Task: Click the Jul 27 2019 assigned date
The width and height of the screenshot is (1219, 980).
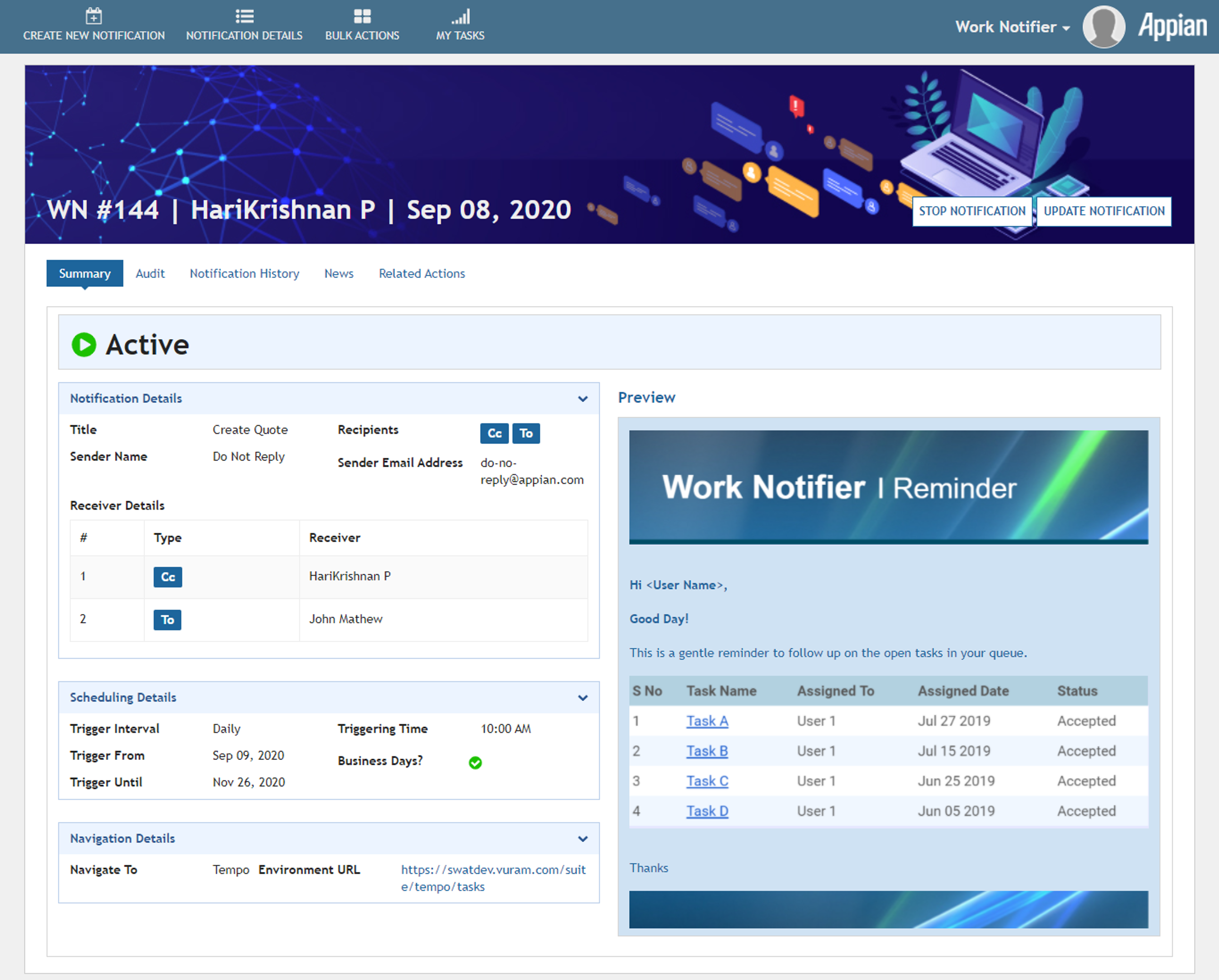Action: (x=954, y=721)
